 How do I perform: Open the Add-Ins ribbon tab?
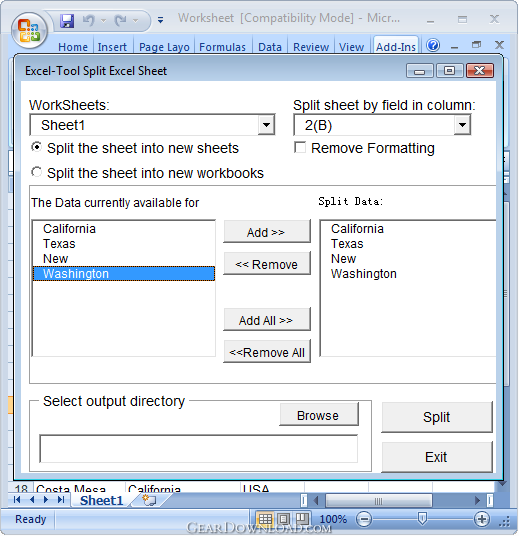(x=396, y=46)
